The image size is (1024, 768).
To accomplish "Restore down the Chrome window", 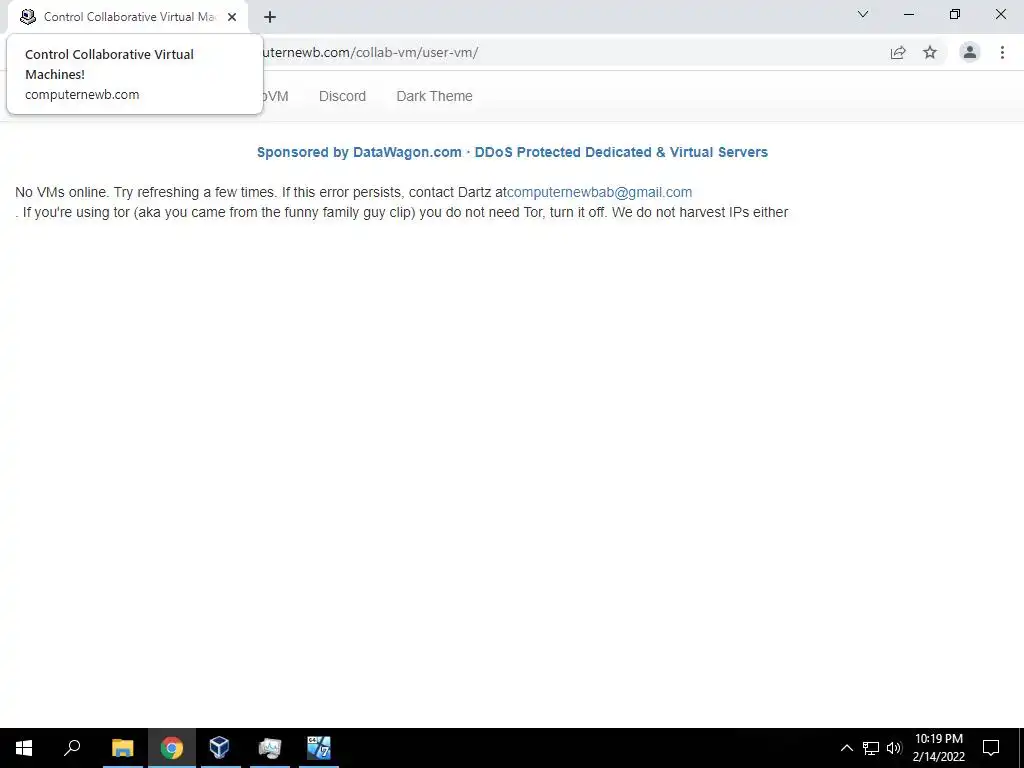I will click(x=955, y=14).
